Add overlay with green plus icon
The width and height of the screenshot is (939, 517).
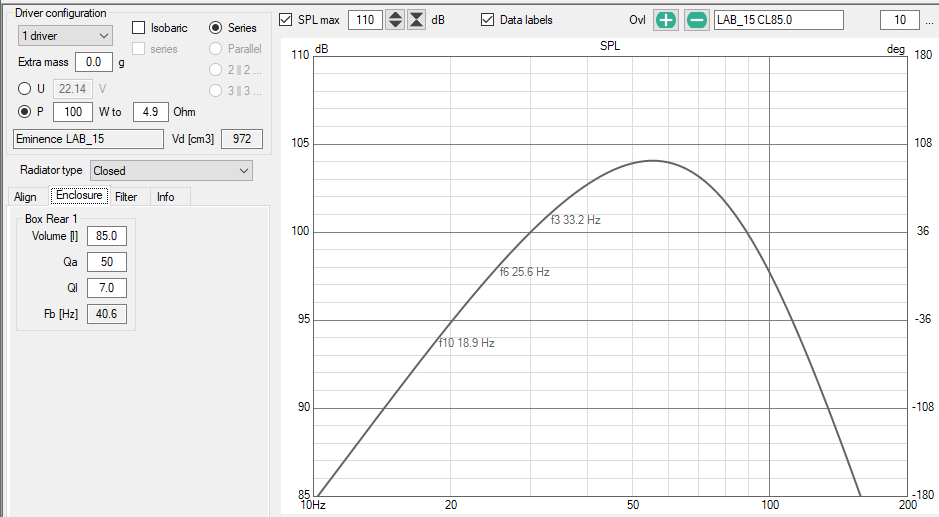(665, 20)
